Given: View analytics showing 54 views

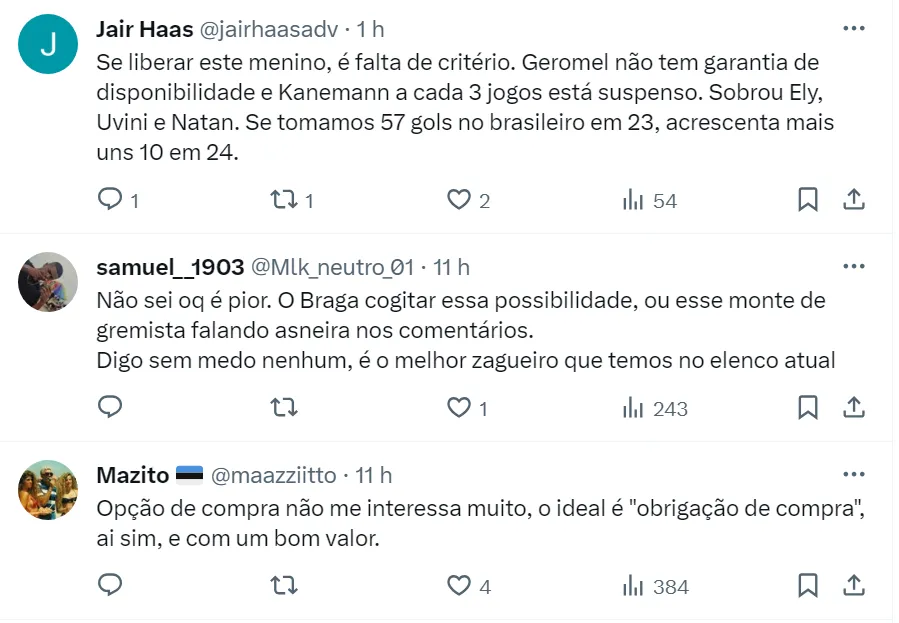Looking at the screenshot, I should click(x=649, y=200).
